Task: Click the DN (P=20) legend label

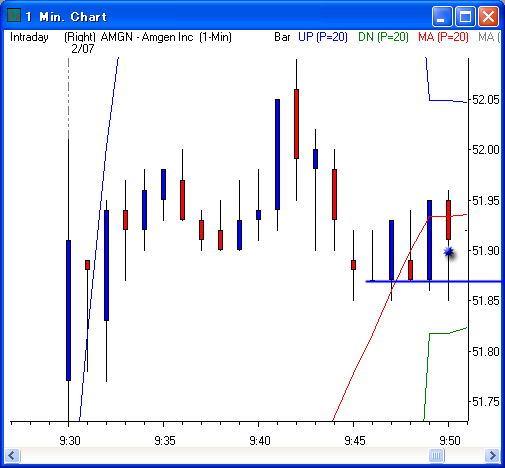Action: pyautogui.click(x=383, y=37)
